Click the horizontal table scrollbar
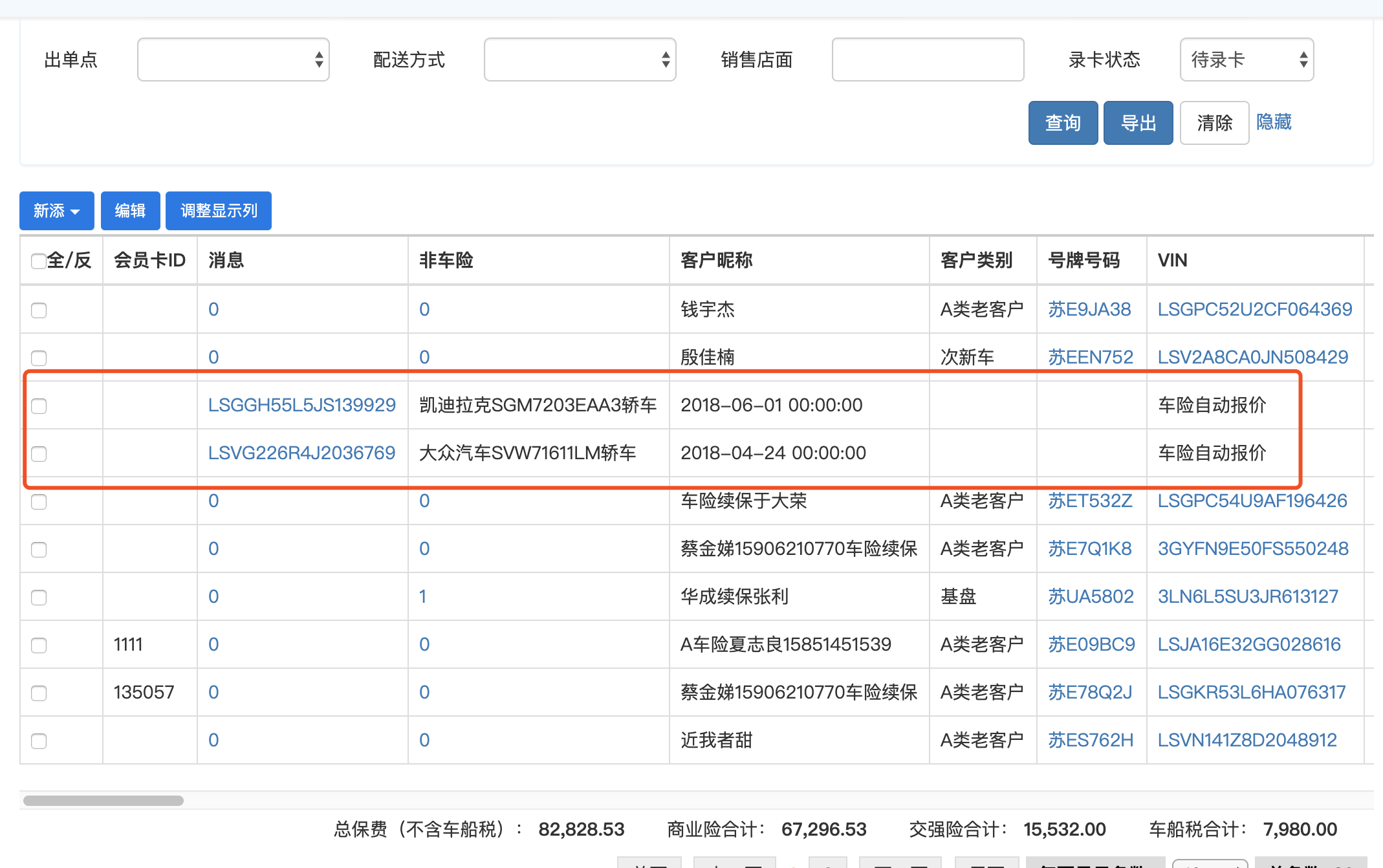 (x=103, y=801)
